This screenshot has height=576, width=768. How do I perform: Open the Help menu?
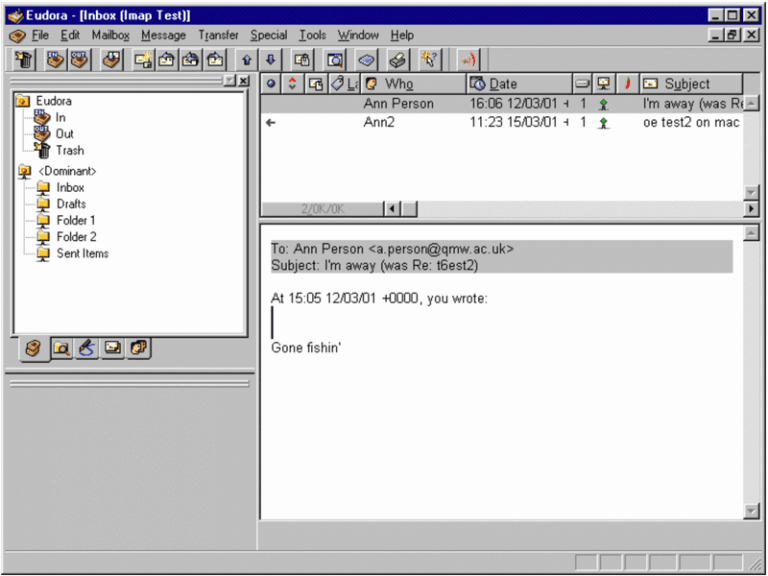tap(402, 35)
